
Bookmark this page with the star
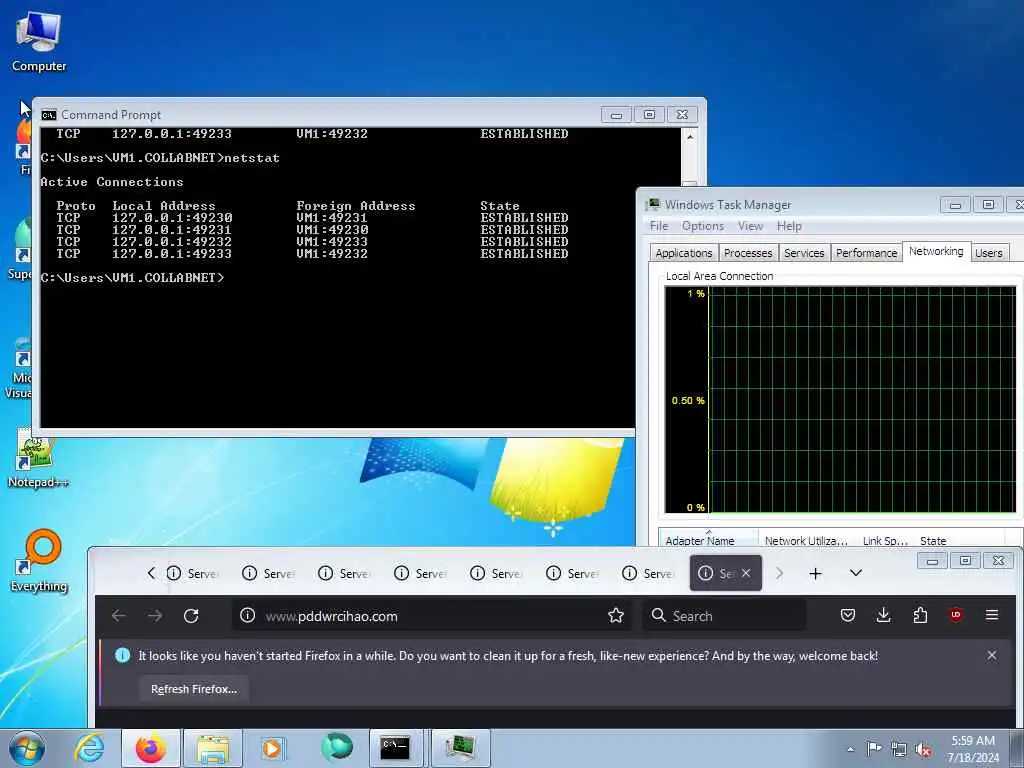pos(615,615)
